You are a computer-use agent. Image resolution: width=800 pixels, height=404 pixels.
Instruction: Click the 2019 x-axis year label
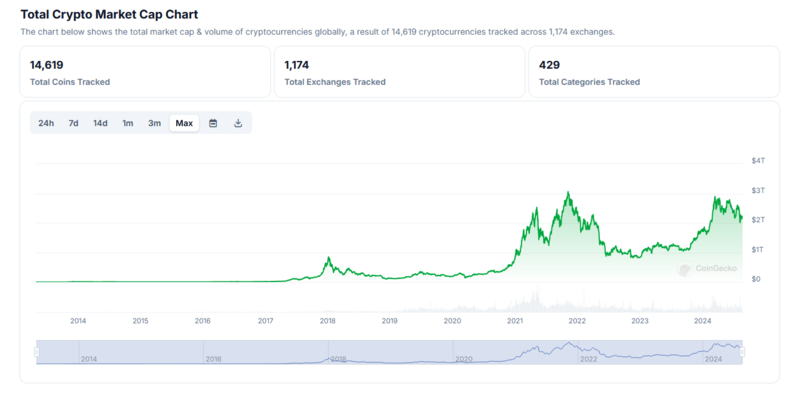pyautogui.click(x=390, y=321)
